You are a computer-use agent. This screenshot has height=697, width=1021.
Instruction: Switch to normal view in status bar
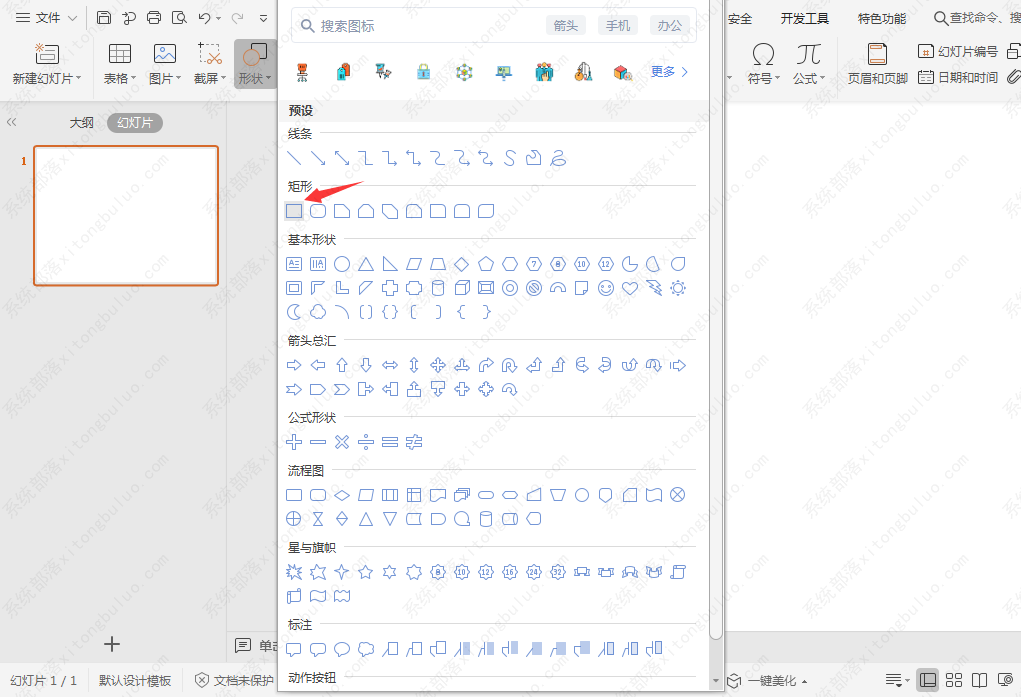[928, 681]
